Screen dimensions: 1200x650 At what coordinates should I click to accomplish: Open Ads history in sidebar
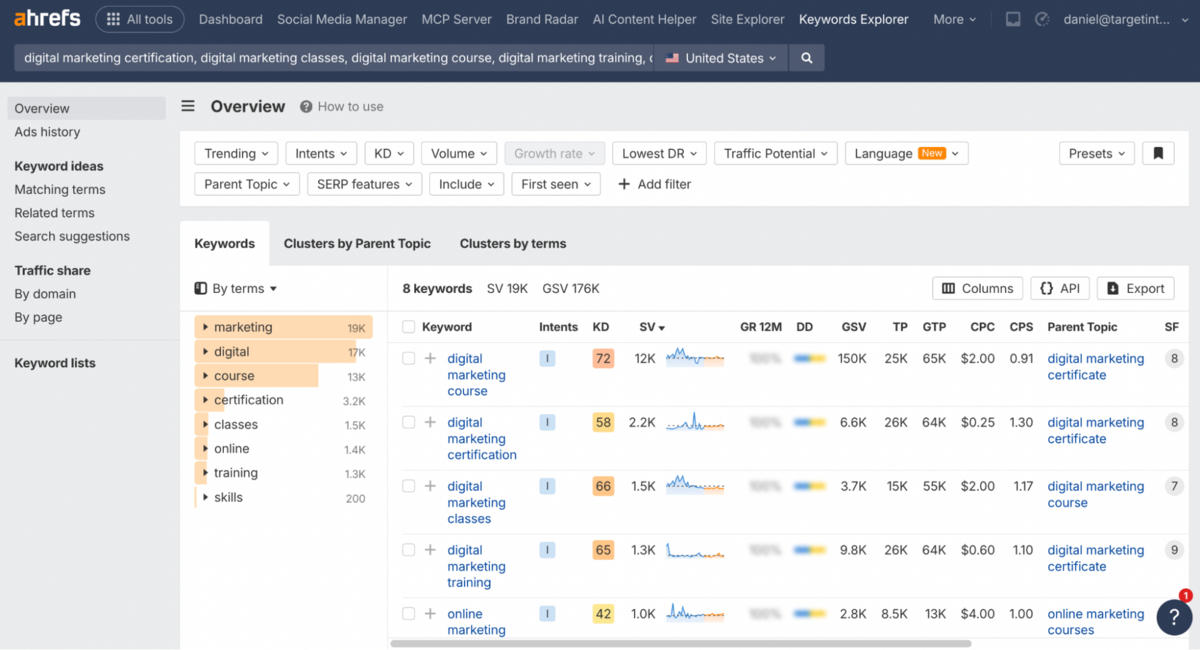click(47, 132)
